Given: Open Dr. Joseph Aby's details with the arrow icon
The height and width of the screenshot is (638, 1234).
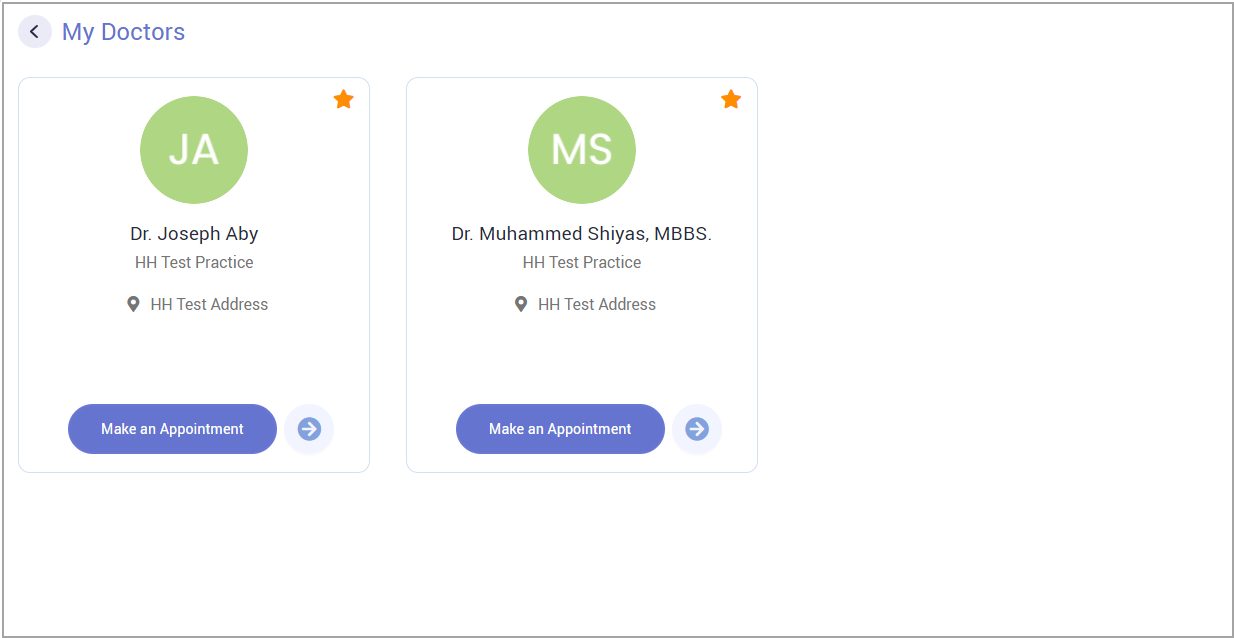Looking at the screenshot, I should [x=309, y=429].
